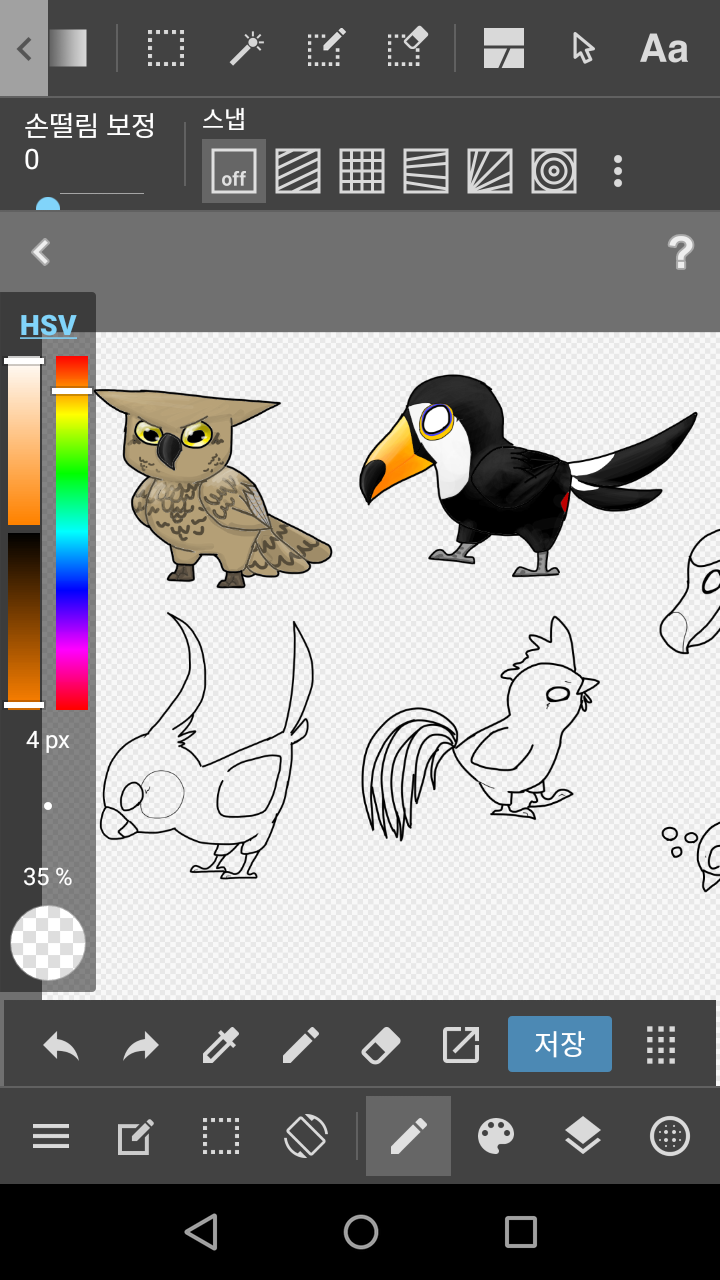Adjust the rainbow hue bar
This screenshot has width=720, height=1280.
pos(72,532)
